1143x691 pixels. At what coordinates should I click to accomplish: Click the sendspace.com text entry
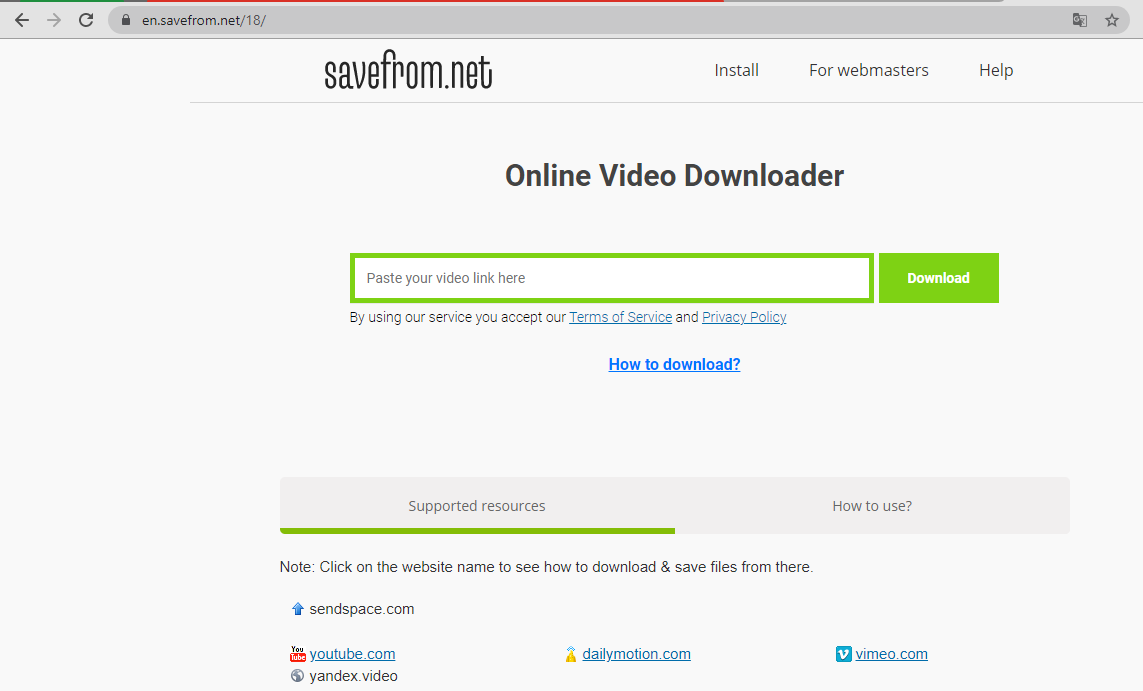click(362, 609)
